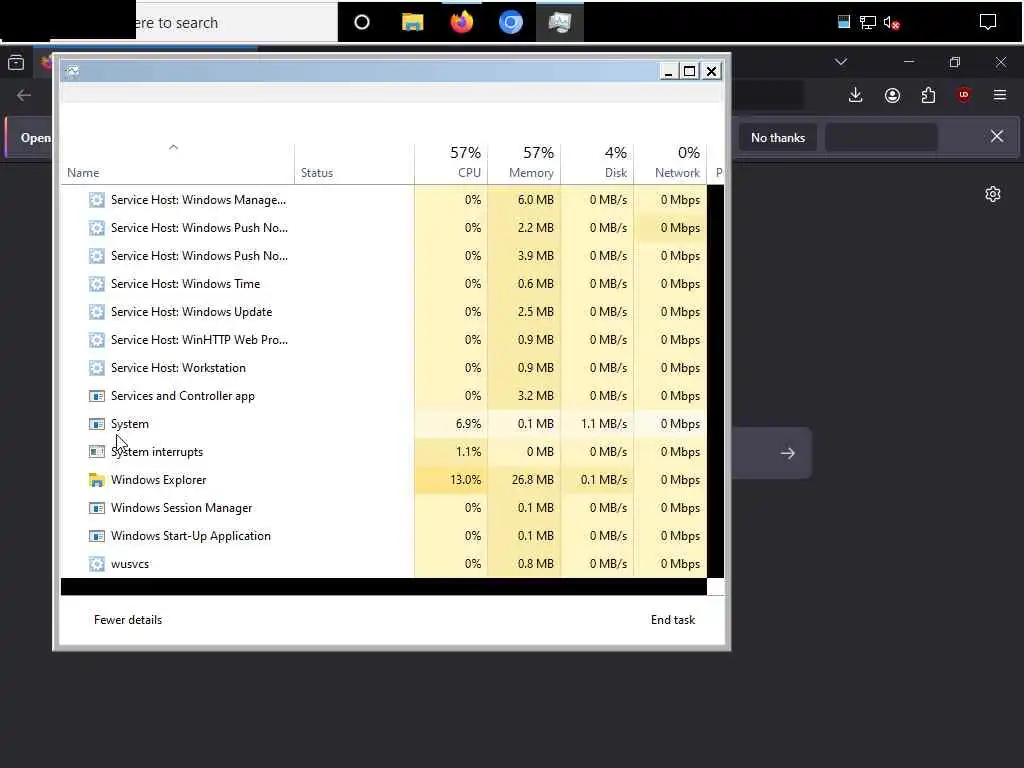
Task: Select Windows Start-Up Application row
Action: coord(384,536)
